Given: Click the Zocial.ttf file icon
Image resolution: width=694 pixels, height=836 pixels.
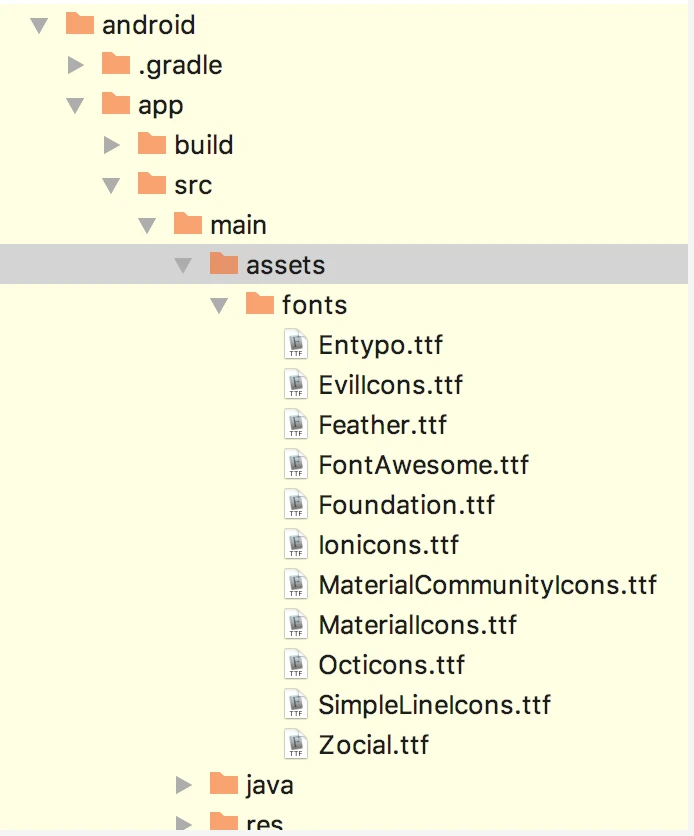Looking at the screenshot, I should tap(296, 744).
